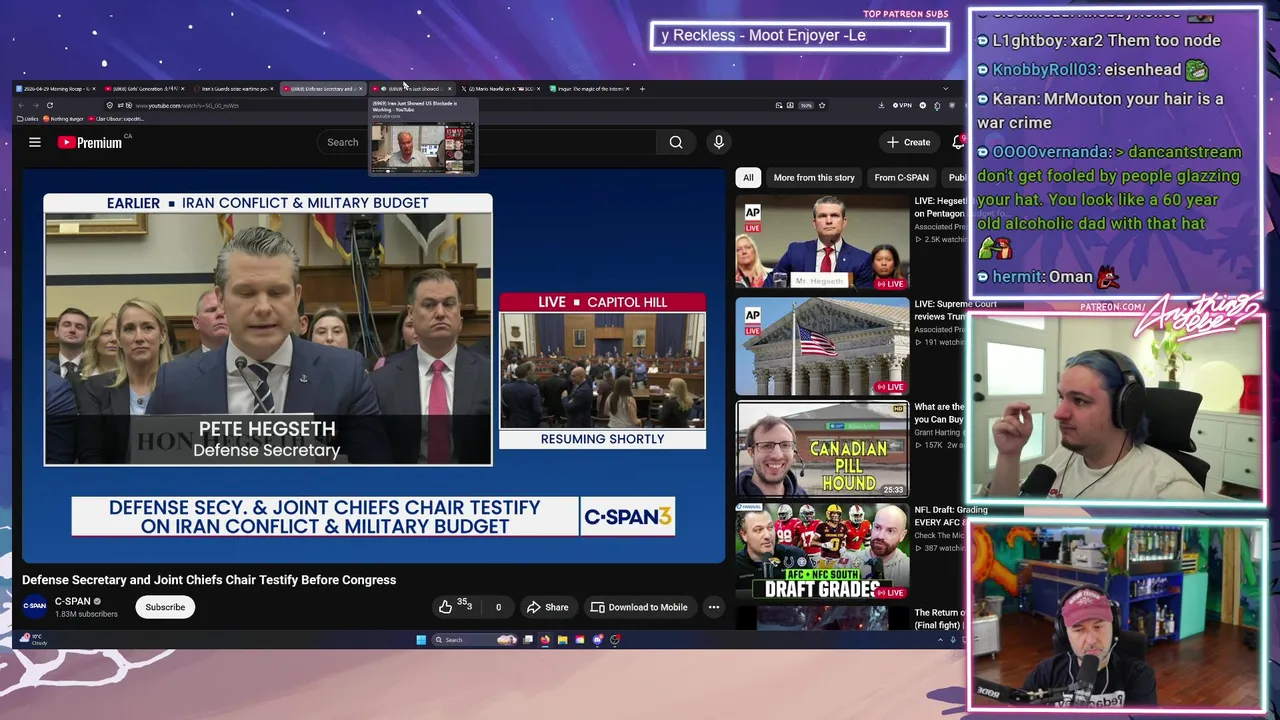Reload the page with refresh icon
1280x720 pixels.
pos(50,105)
